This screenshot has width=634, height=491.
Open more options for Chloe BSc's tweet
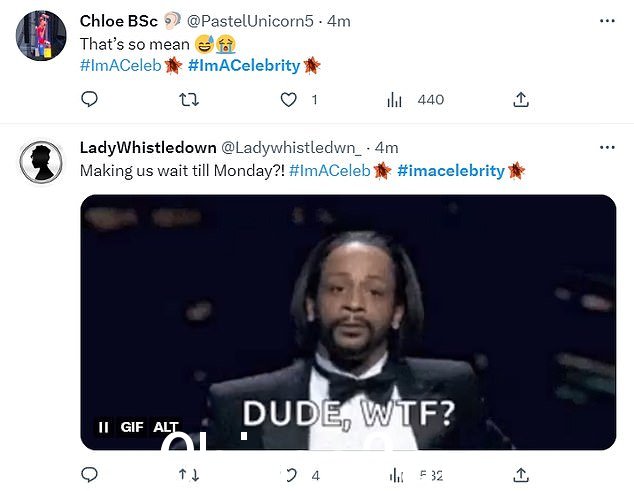(607, 21)
